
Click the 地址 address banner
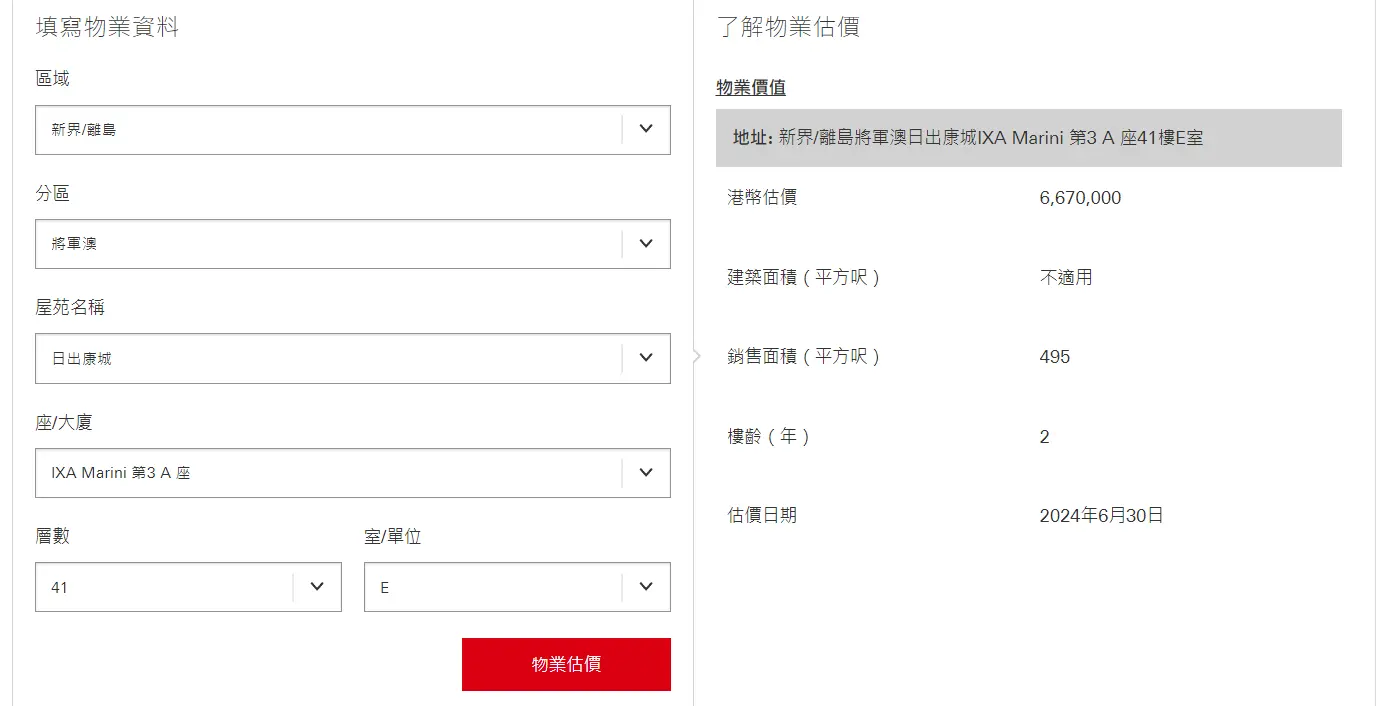(x=1029, y=138)
